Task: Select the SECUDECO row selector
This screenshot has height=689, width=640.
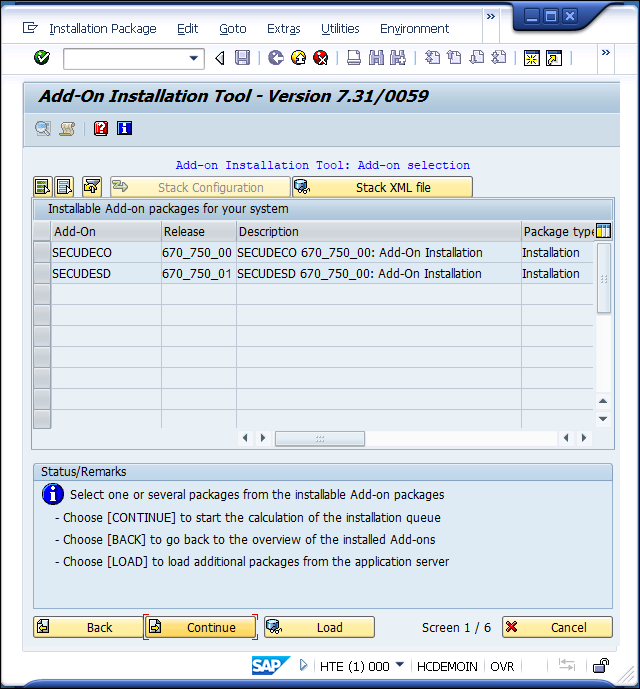Action: [x=42, y=253]
